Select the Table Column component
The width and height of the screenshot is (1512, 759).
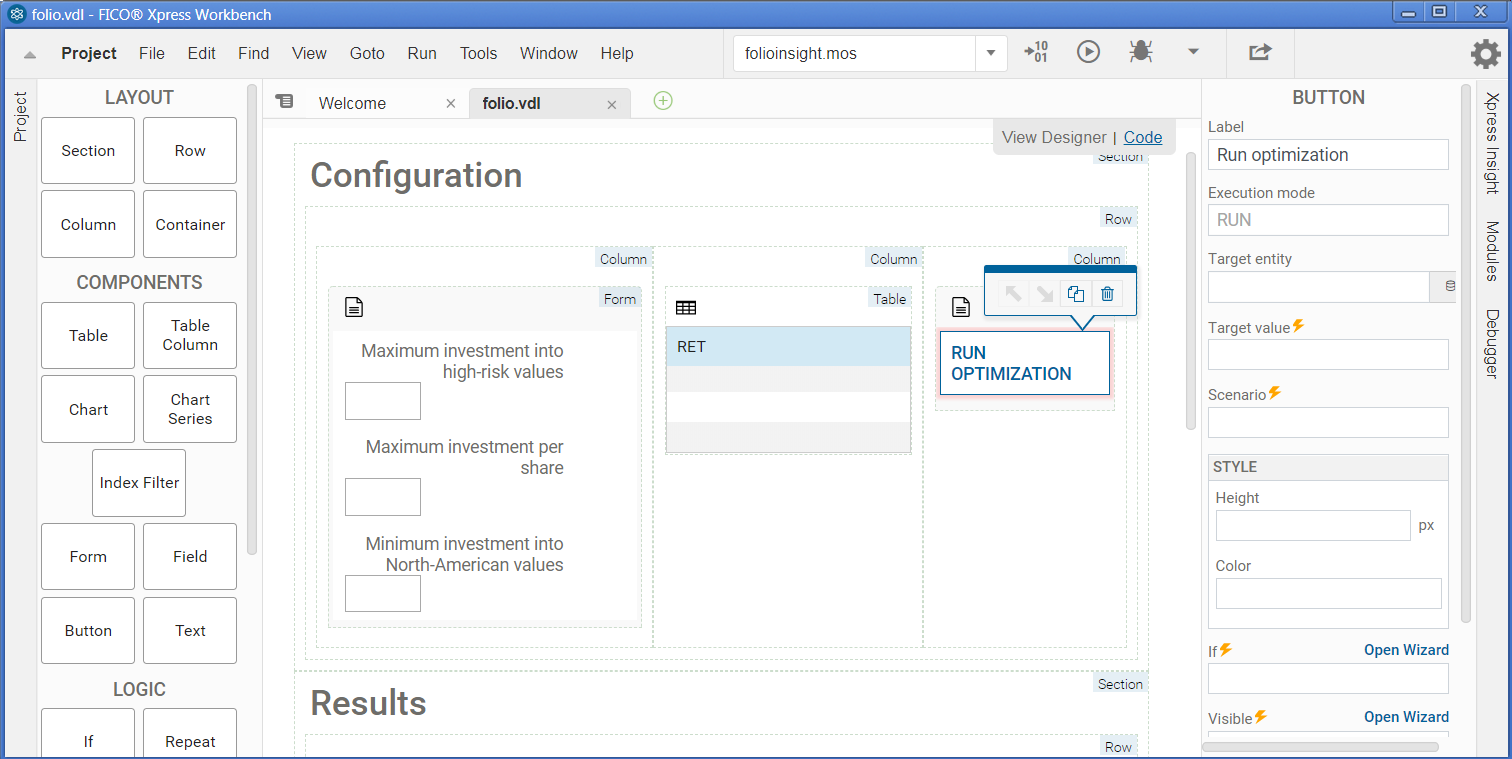(x=190, y=336)
